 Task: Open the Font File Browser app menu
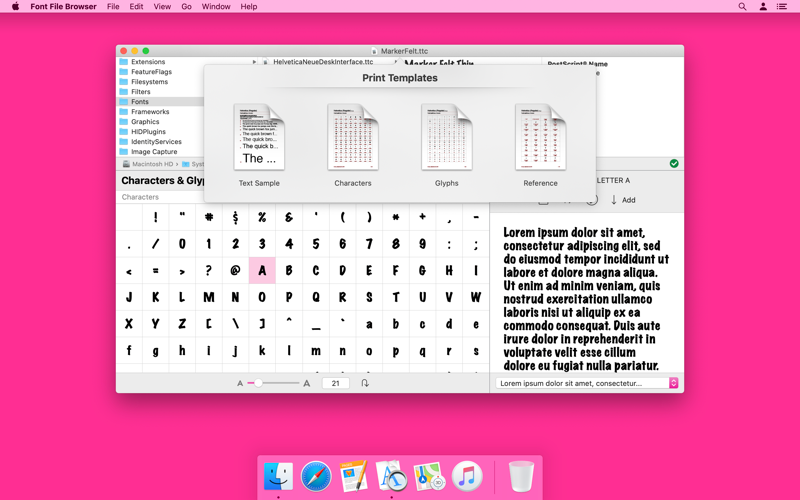pyautogui.click(x=63, y=7)
